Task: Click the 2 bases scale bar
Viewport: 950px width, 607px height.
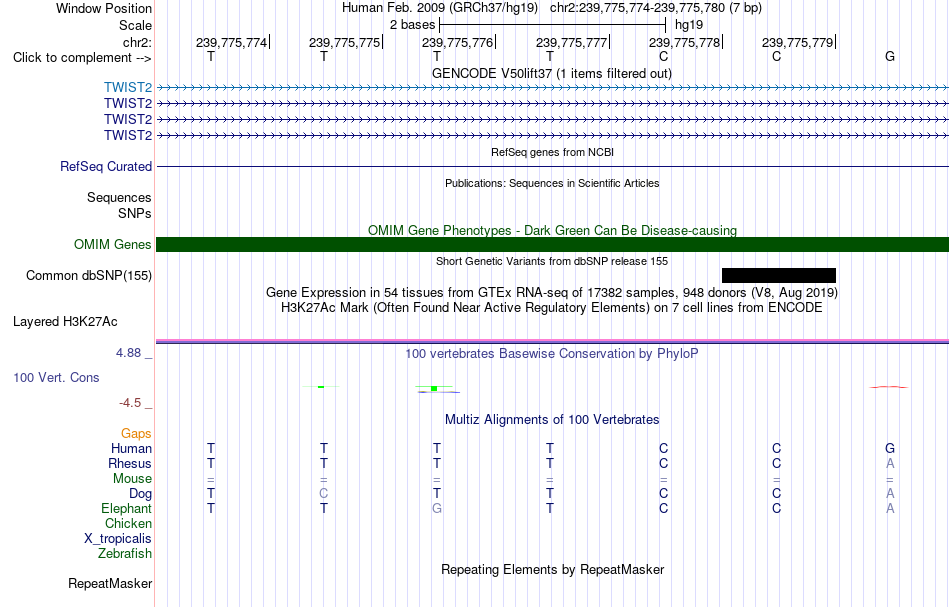Action: 553,25
